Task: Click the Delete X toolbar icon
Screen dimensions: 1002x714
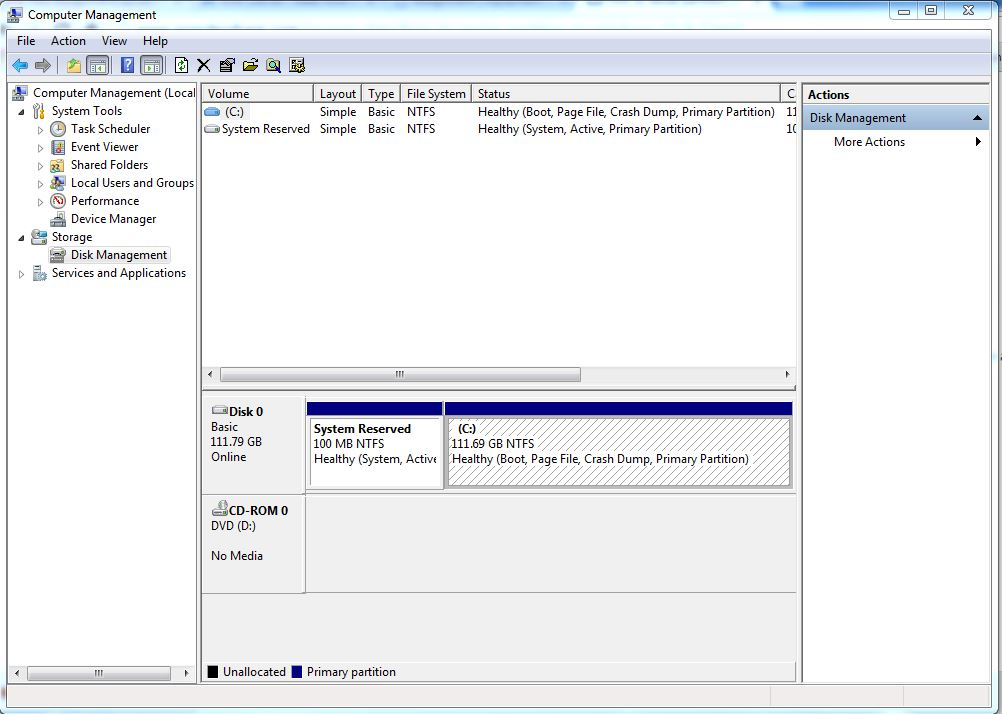Action: (x=204, y=66)
